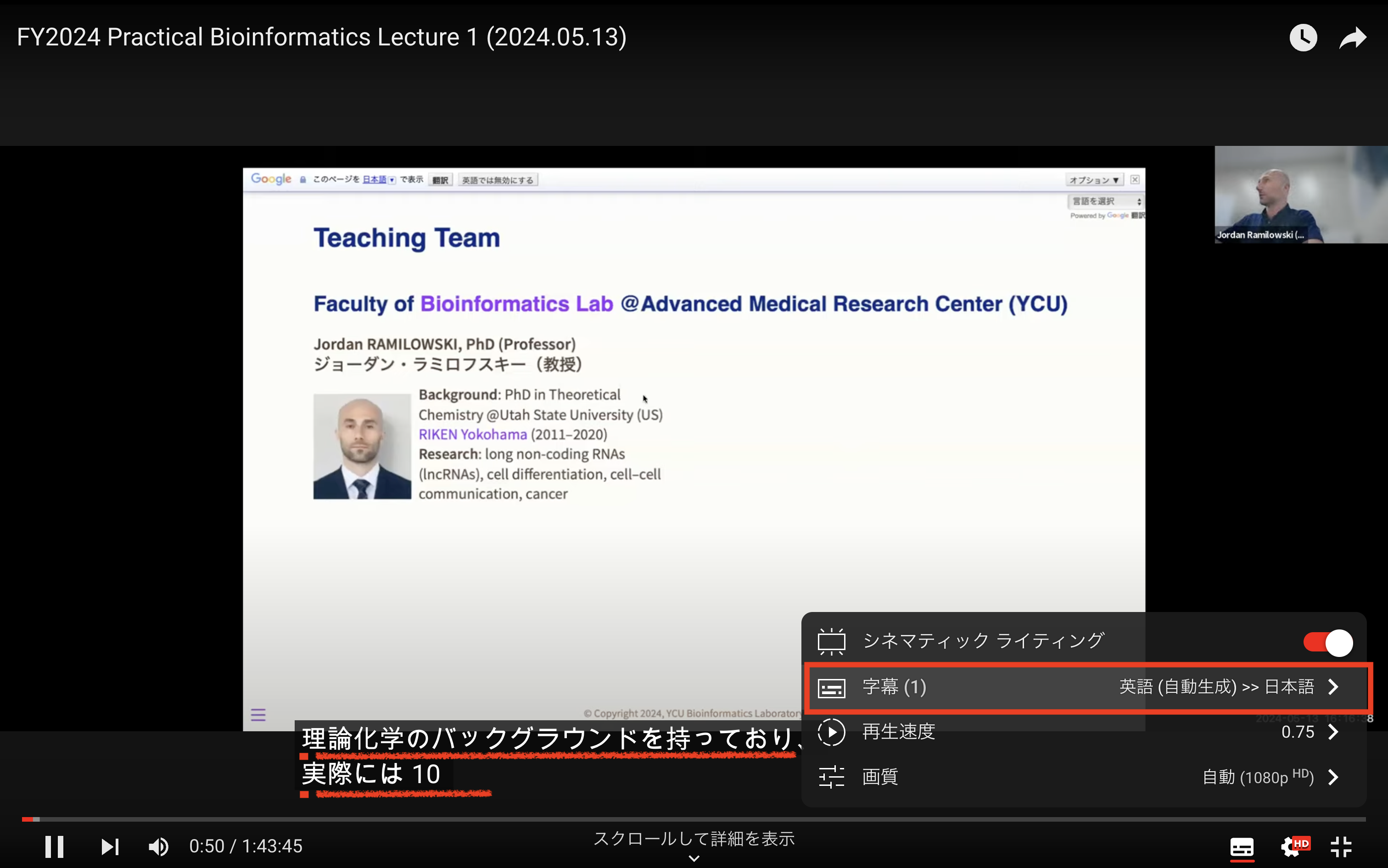Open the hamburger menu on the slide
1388x868 pixels.
[258, 715]
